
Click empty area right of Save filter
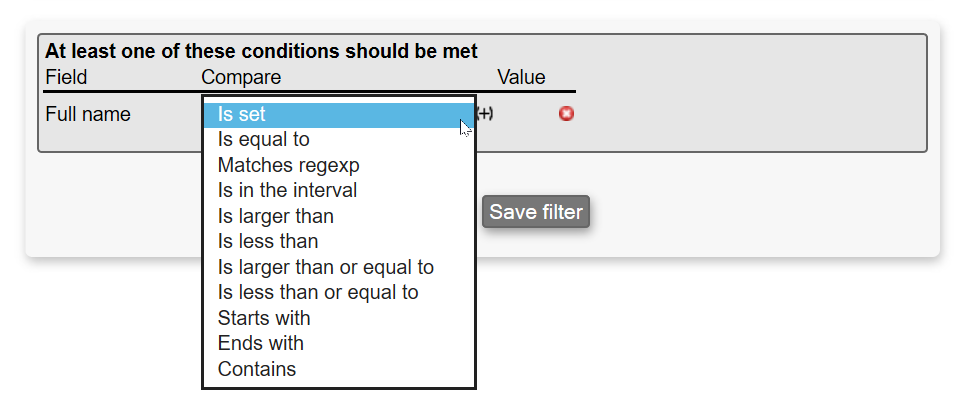pos(760,212)
